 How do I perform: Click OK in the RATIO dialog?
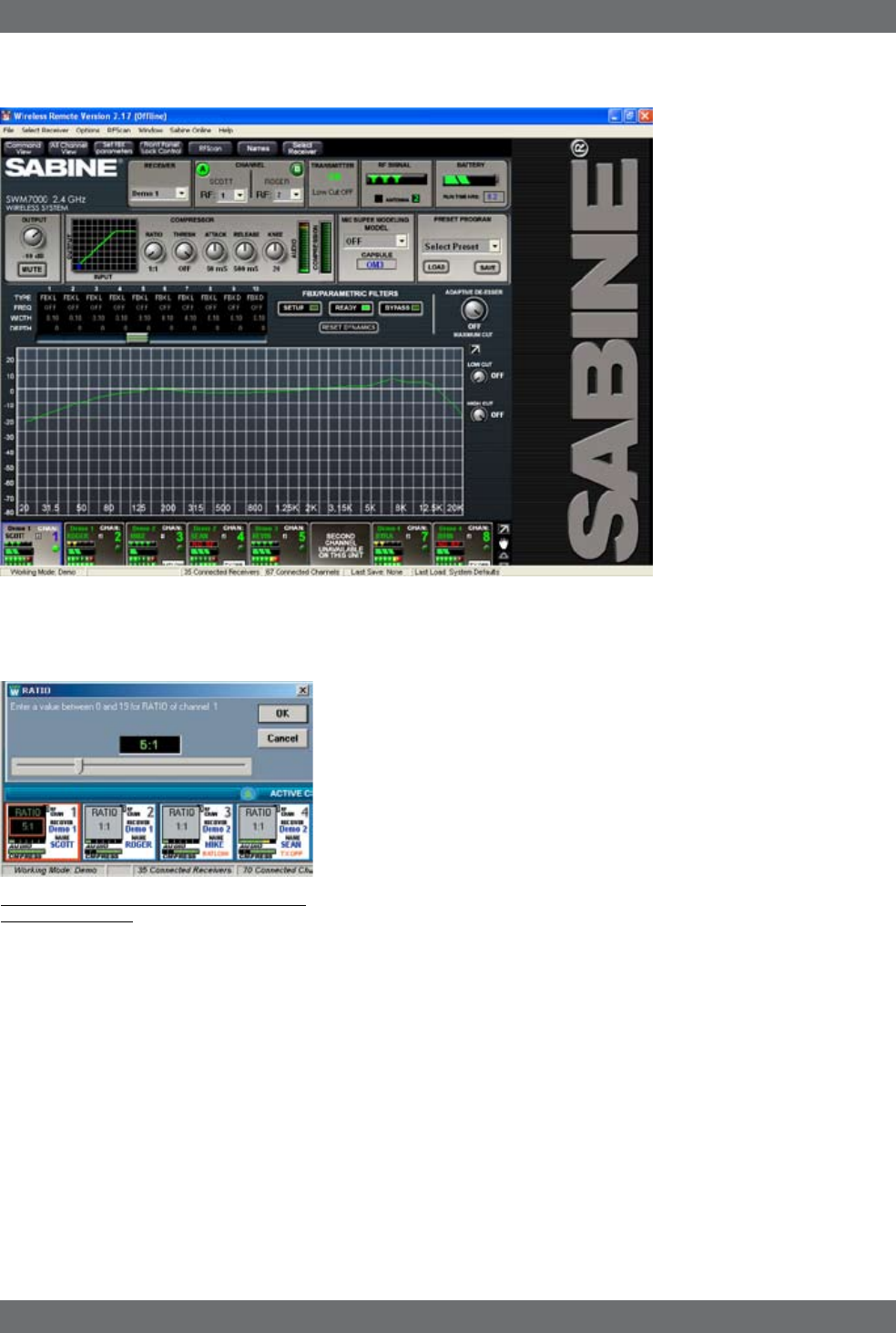pos(282,714)
